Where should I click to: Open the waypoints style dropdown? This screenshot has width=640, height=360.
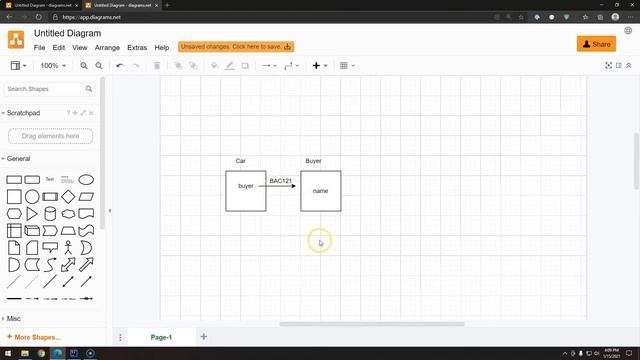[291, 66]
